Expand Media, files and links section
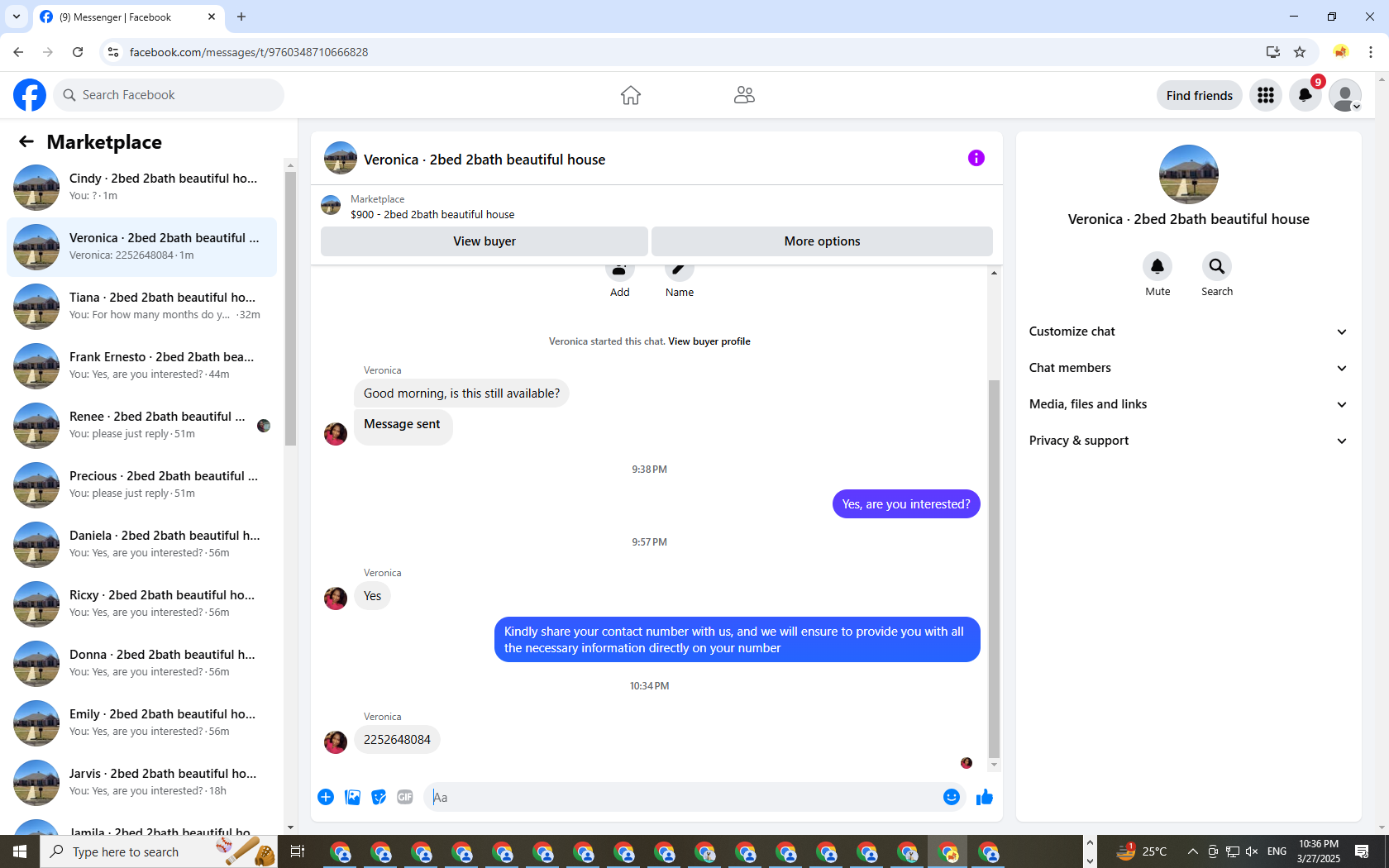1389x868 pixels. coord(1188,404)
